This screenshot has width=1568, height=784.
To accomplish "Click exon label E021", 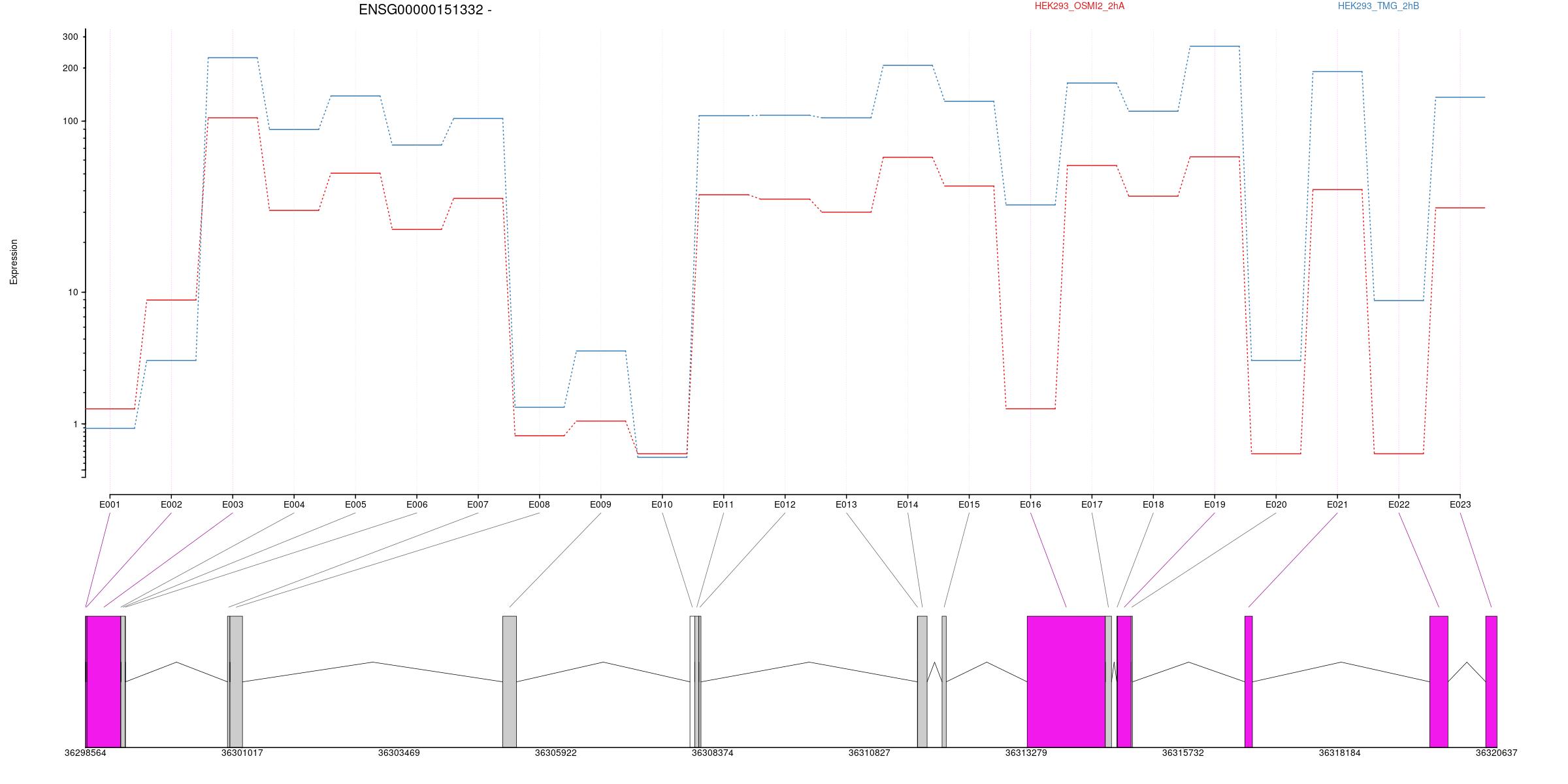I will tap(1337, 504).
